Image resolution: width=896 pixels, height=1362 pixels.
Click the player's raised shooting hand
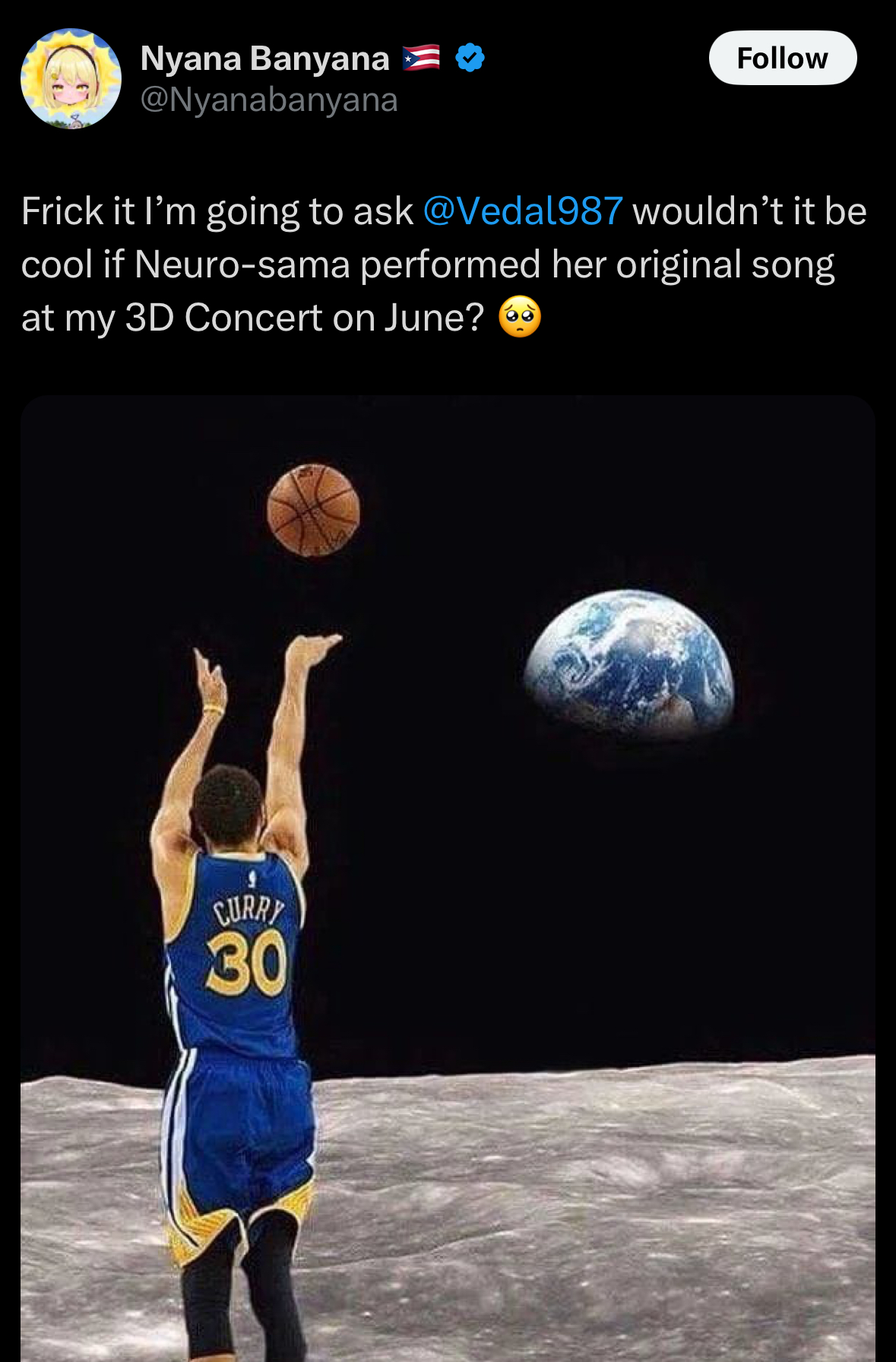(x=313, y=650)
